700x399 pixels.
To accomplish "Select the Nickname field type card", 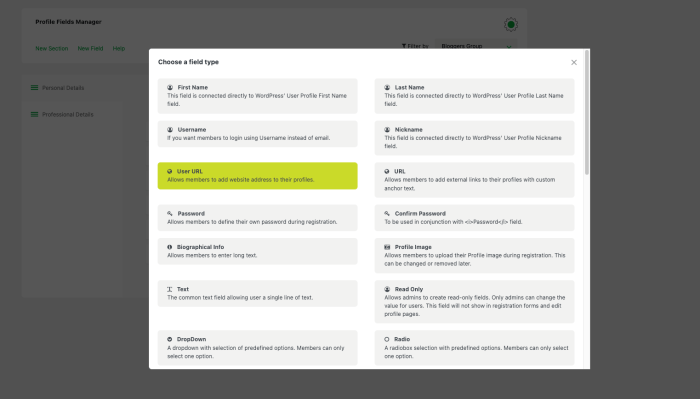I will [x=474, y=137].
